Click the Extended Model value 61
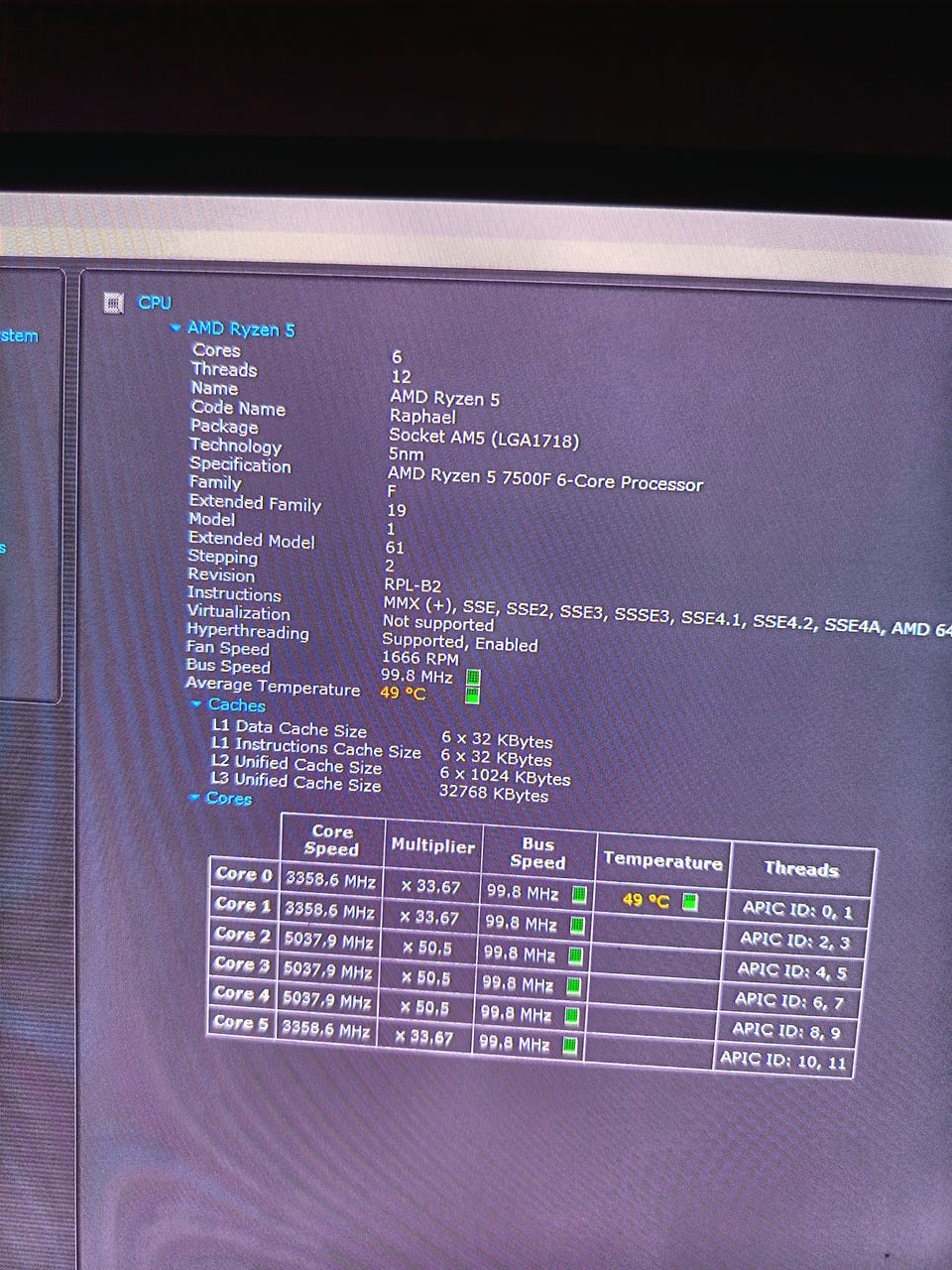The width and height of the screenshot is (952, 1270). click(395, 548)
